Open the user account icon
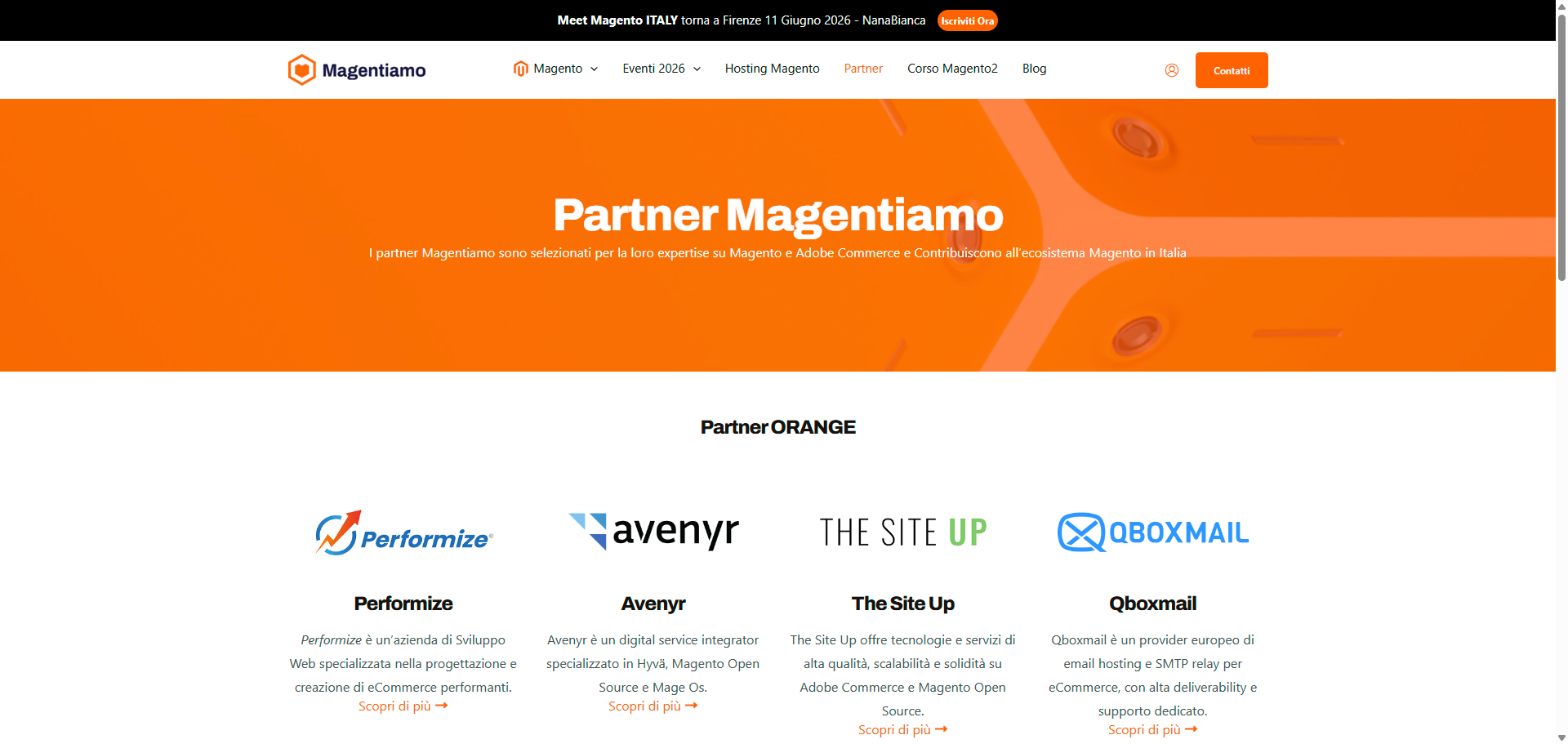 tap(1172, 69)
